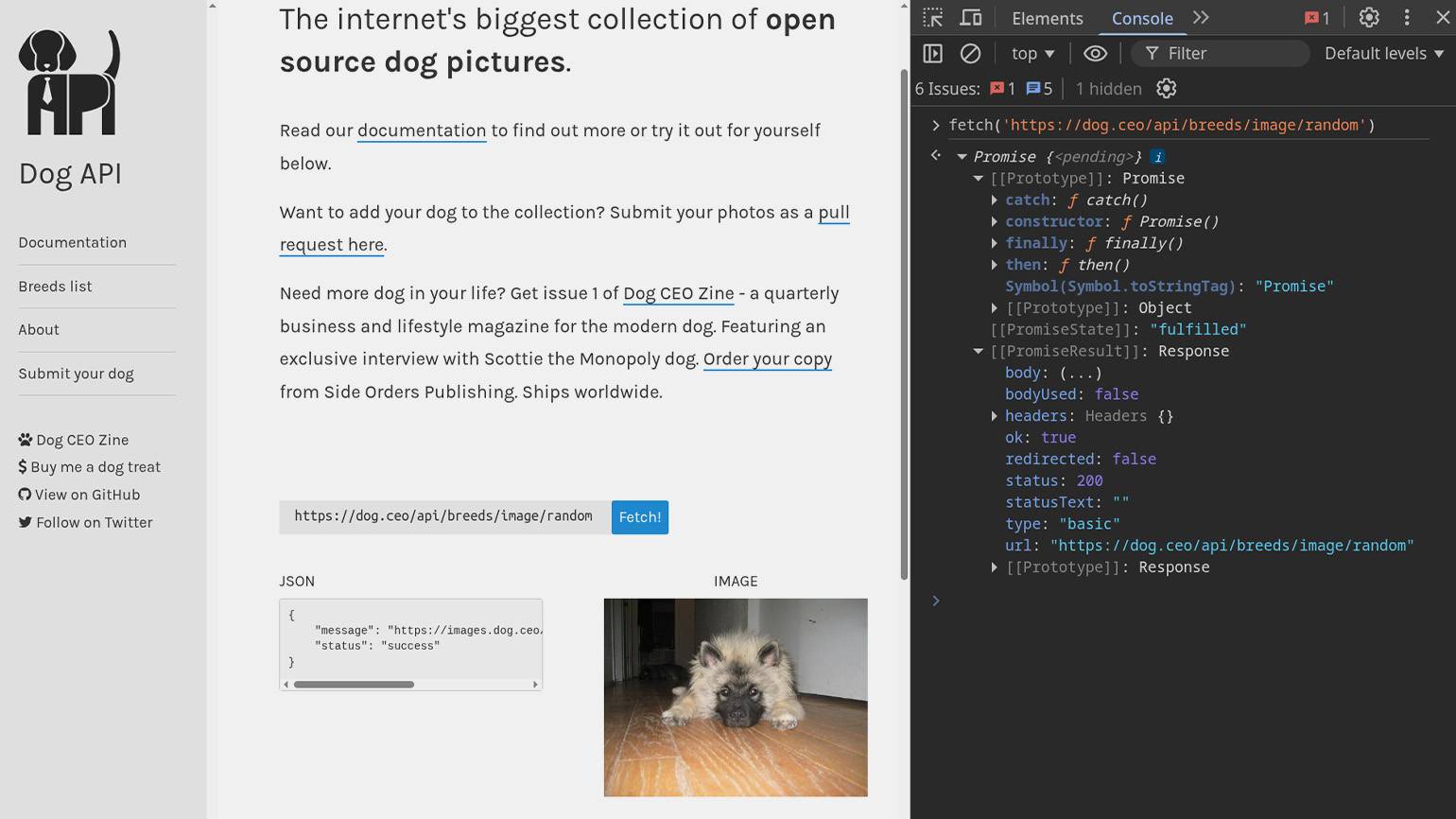The image size is (1456, 819).
Task: Open the DevTools three-dot customize menu
Action: pyautogui.click(x=1407, y=18)
